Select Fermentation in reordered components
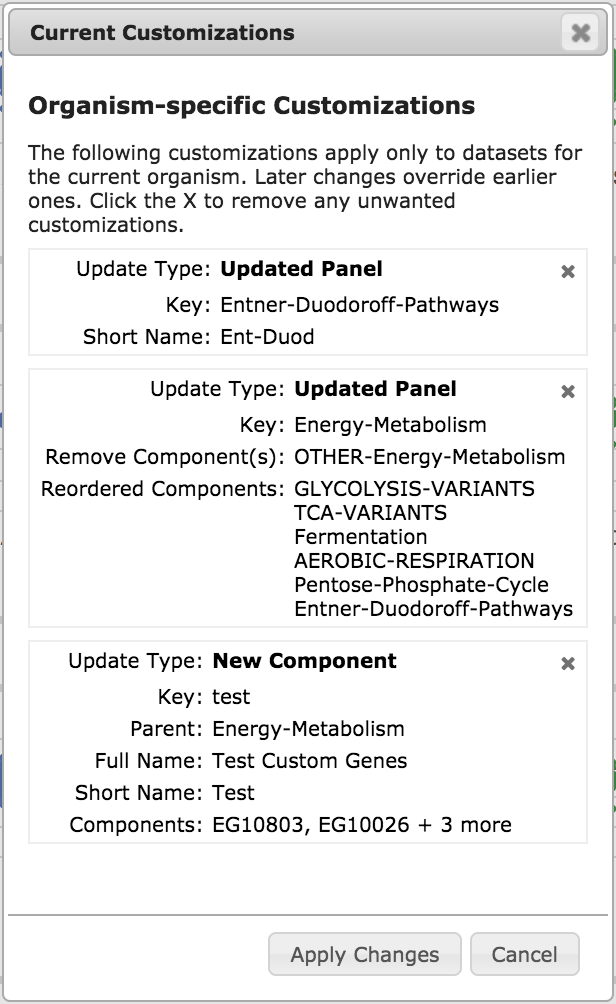The image size is (616, 1004). (x=360, y=537)
